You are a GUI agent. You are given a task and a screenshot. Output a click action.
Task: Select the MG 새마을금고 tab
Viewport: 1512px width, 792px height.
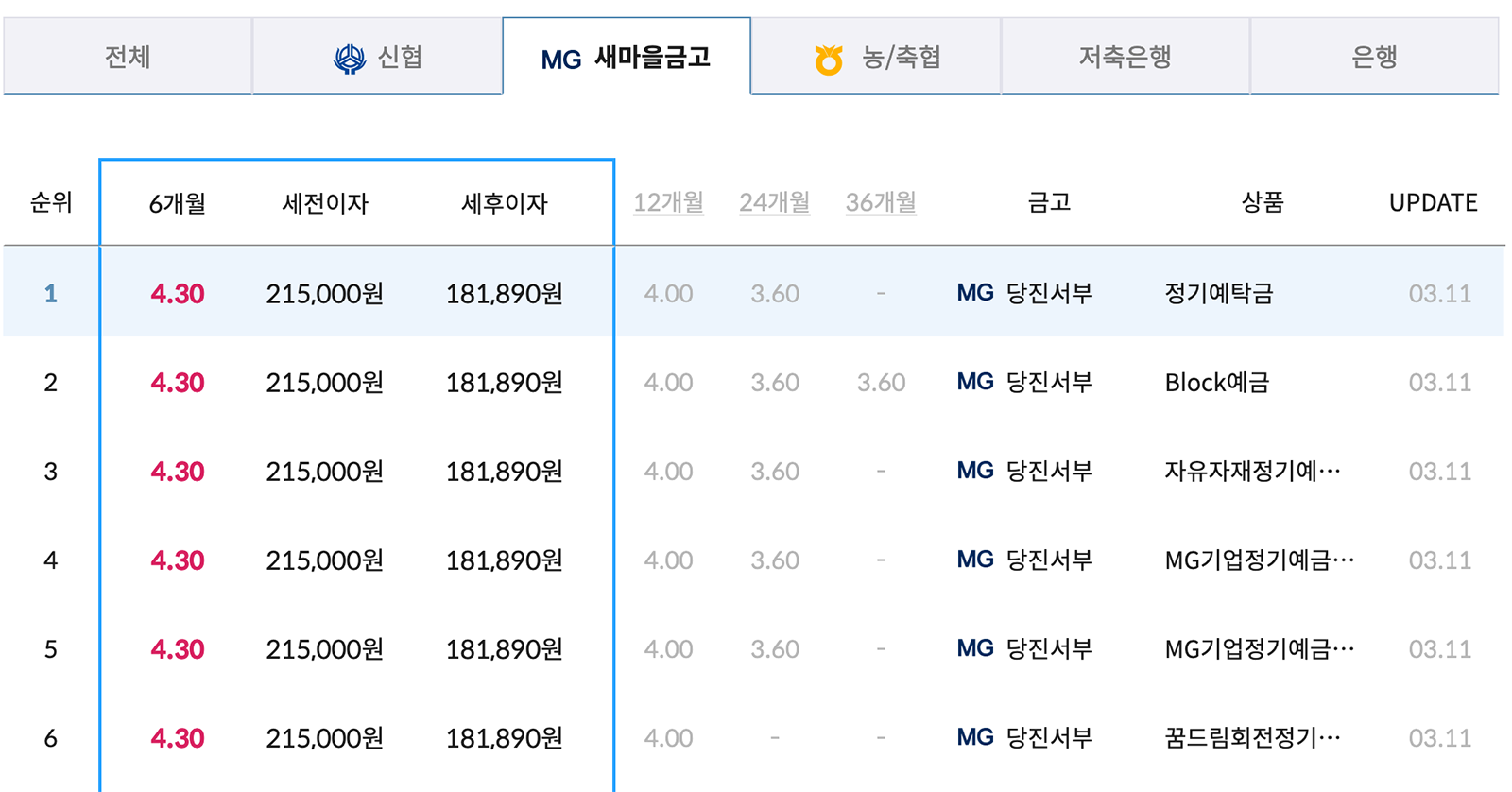point(627,57)
